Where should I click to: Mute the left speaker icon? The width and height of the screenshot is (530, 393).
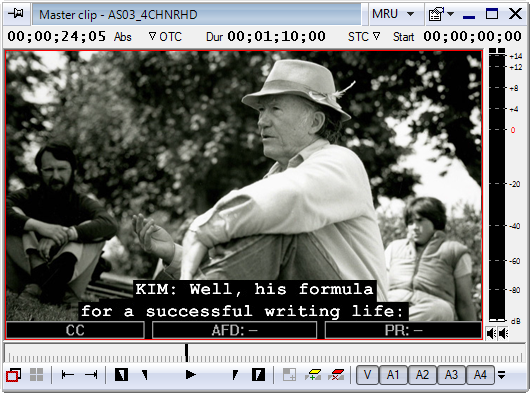(x=491, y=334)
